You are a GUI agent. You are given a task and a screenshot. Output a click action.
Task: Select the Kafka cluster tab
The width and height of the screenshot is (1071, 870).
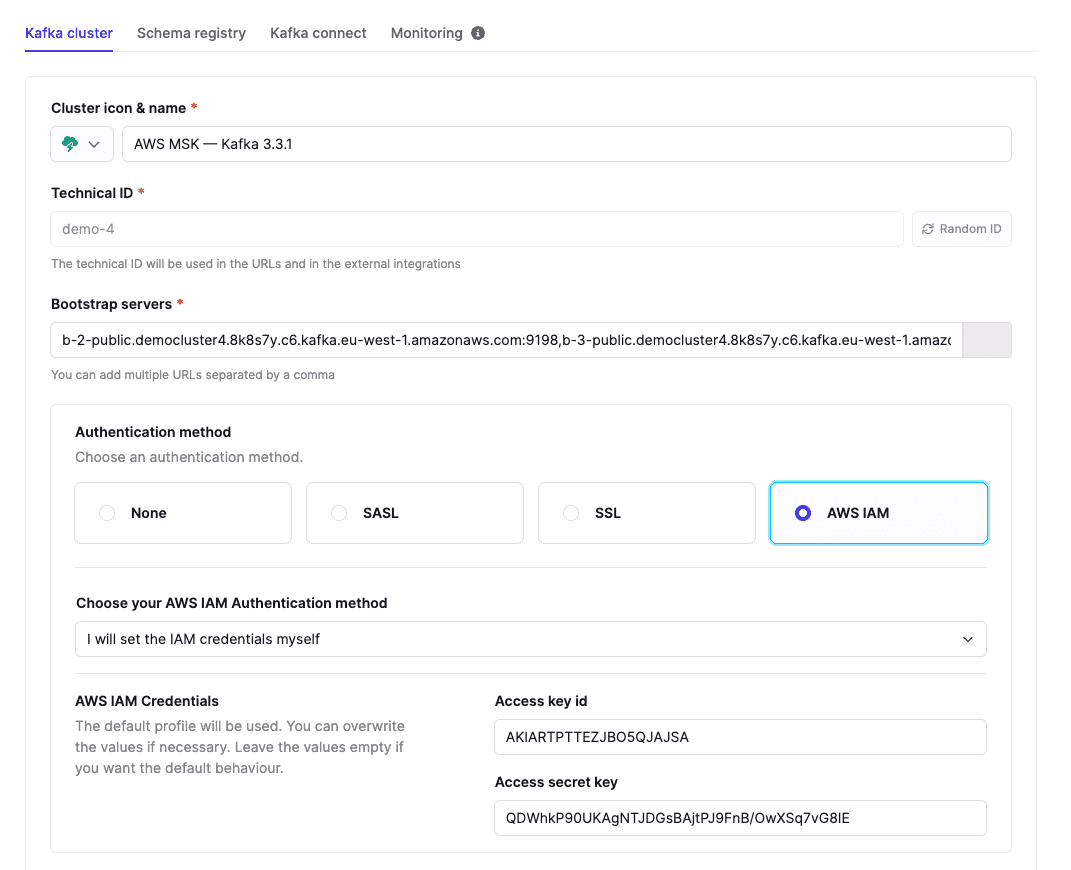click(x=68, y=33)
